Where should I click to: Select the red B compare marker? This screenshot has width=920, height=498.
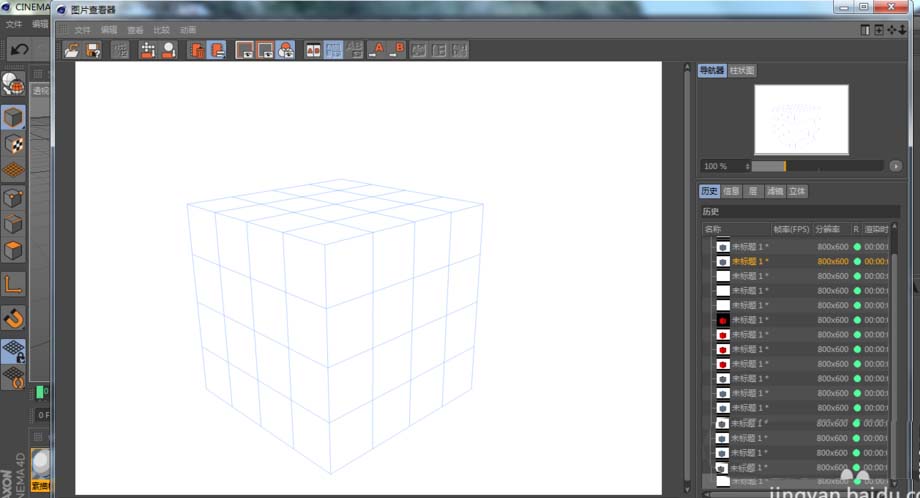pos(398,49)
